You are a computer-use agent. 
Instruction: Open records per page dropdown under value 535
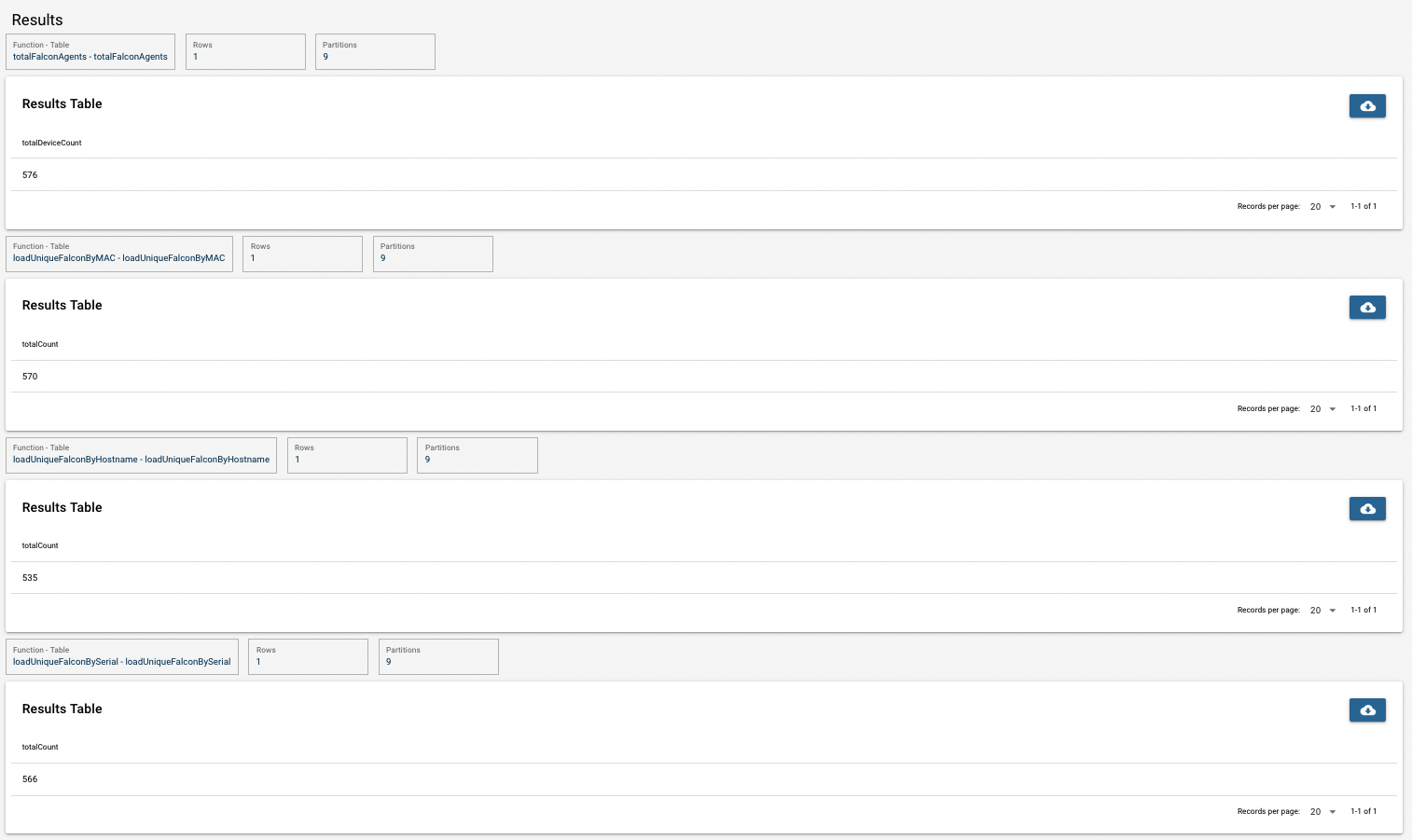(1322, 611)
